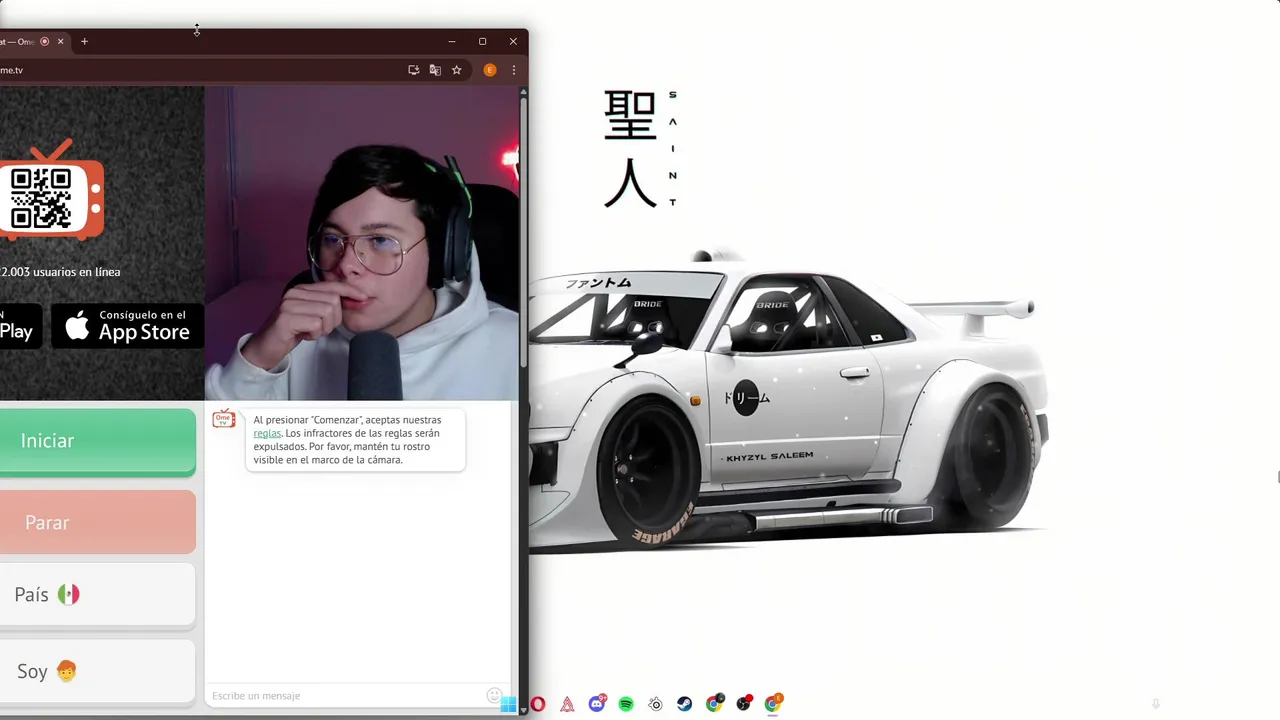The width and height of the screenshot is (1280, 720).
Task: Open SteelSeries app in the taskbar
Action: point(655,704)
